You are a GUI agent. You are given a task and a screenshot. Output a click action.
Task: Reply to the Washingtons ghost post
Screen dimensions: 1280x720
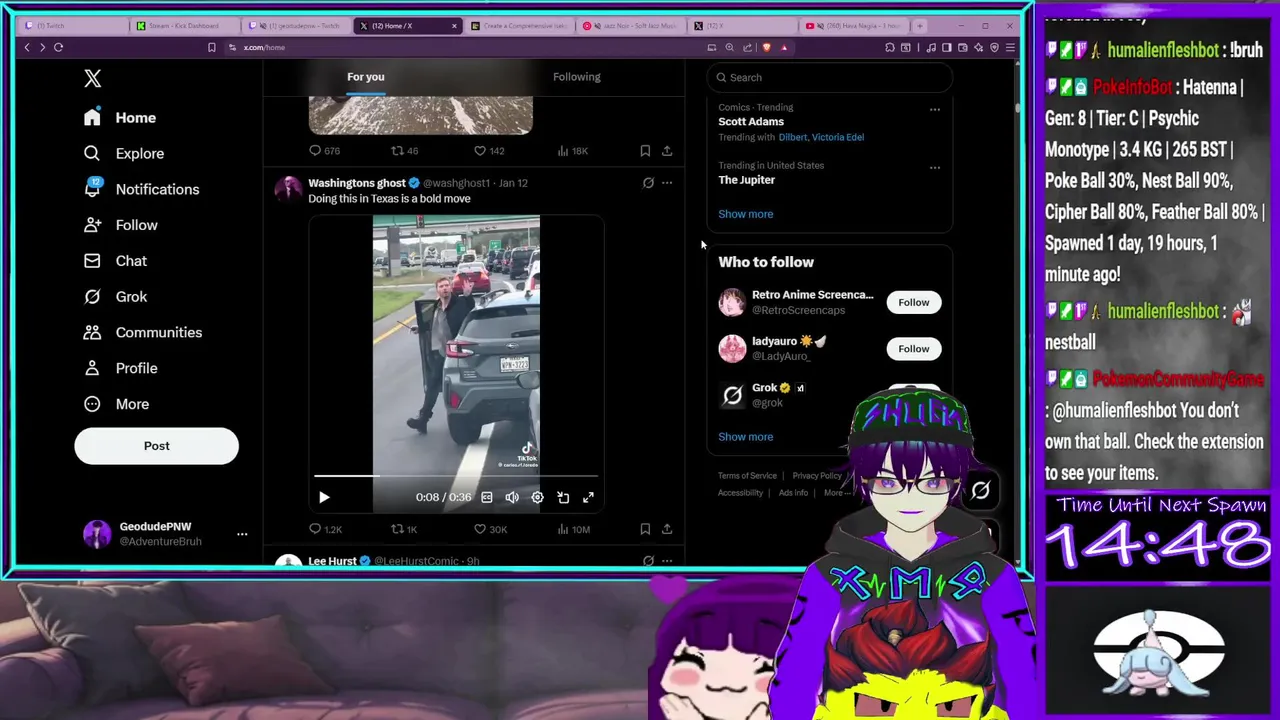tap(325, 529)
